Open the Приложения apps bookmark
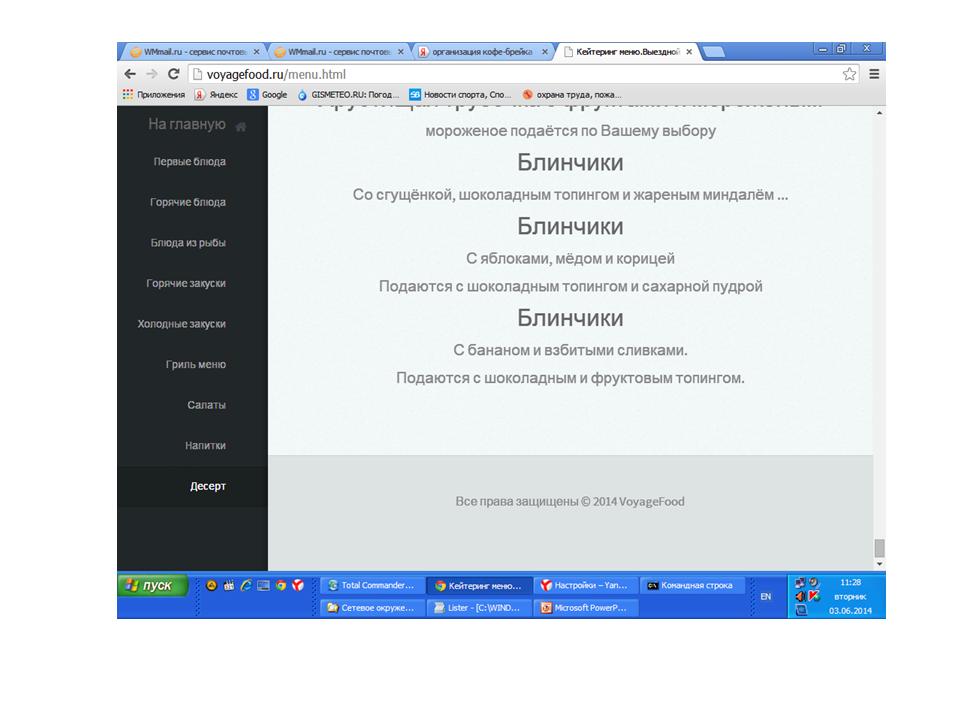The image size is (960, 720). [154, 94]
